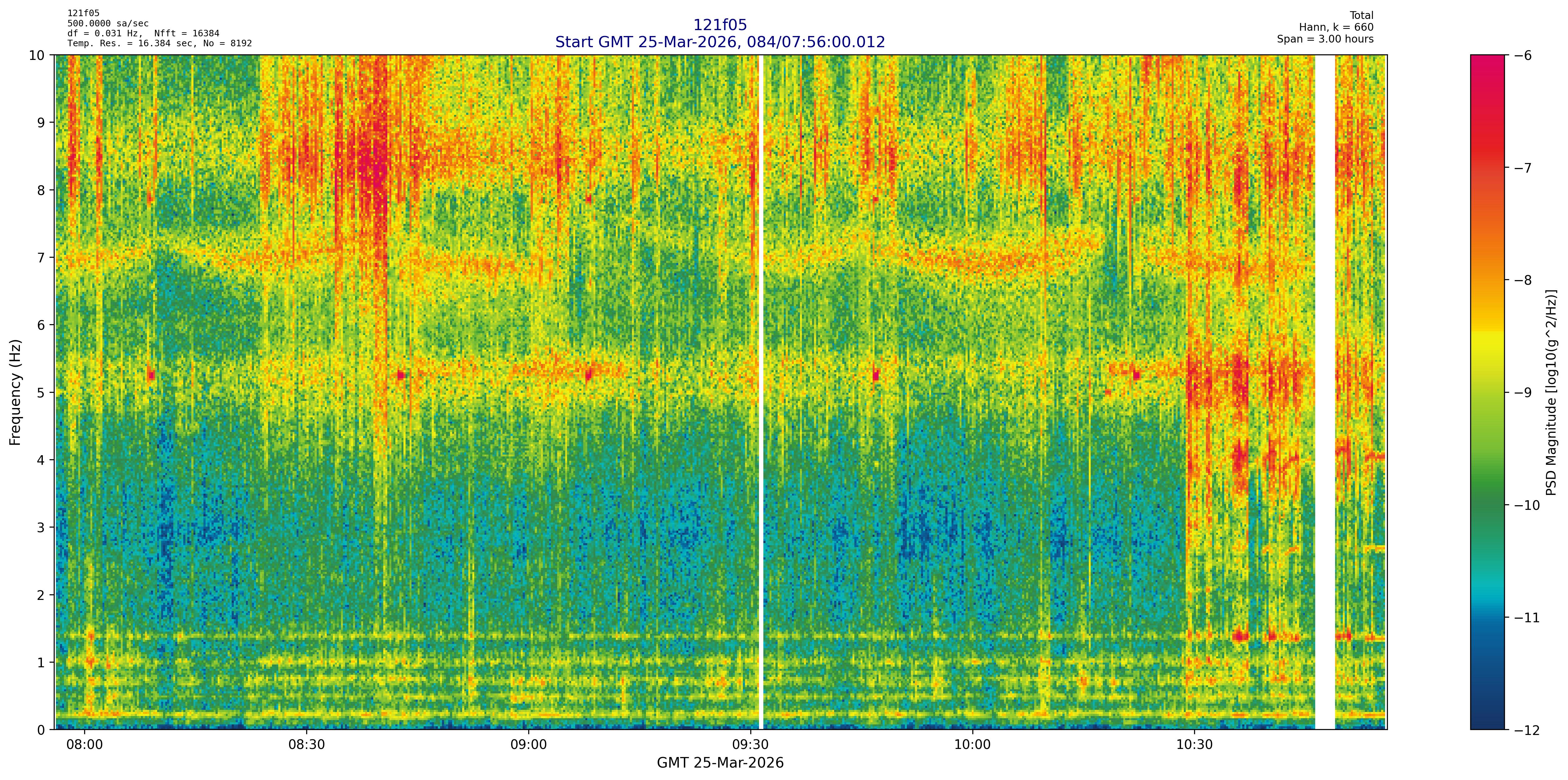Click the sample rate text 500.0000 sa/sec

tap(108, 24)
